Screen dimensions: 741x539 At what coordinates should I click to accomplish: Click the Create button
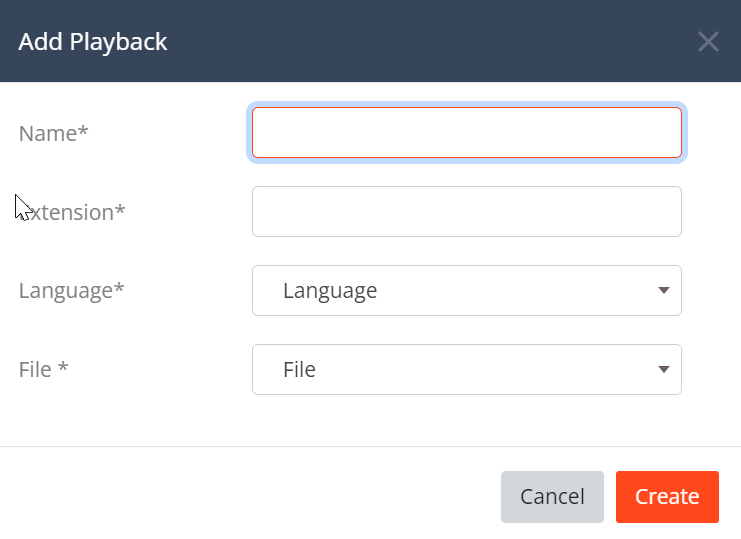tap(667, 496)
